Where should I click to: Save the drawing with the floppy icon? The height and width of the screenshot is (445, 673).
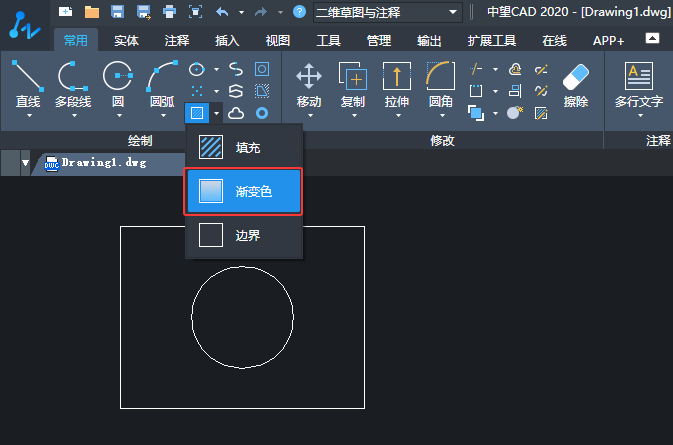[117, 12]
